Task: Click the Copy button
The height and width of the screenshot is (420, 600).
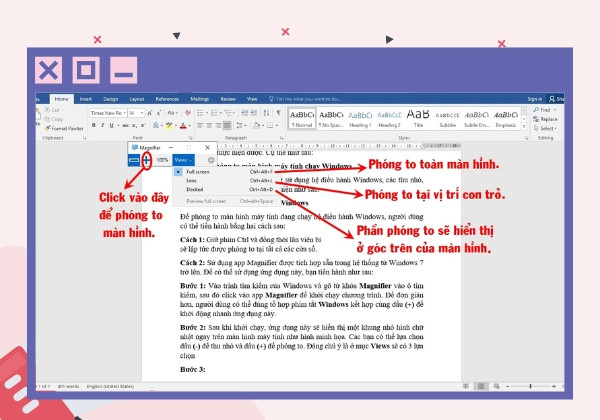Action: 54,119
